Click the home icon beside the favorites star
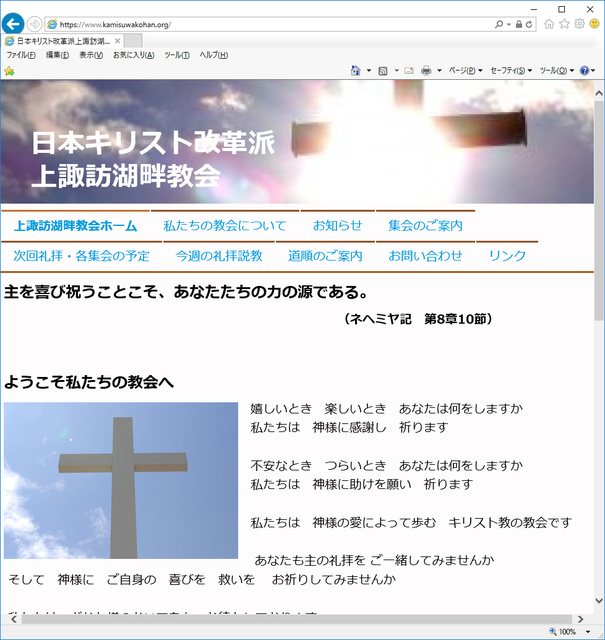This screenshot has height=640, width=605. pos(549,24)
